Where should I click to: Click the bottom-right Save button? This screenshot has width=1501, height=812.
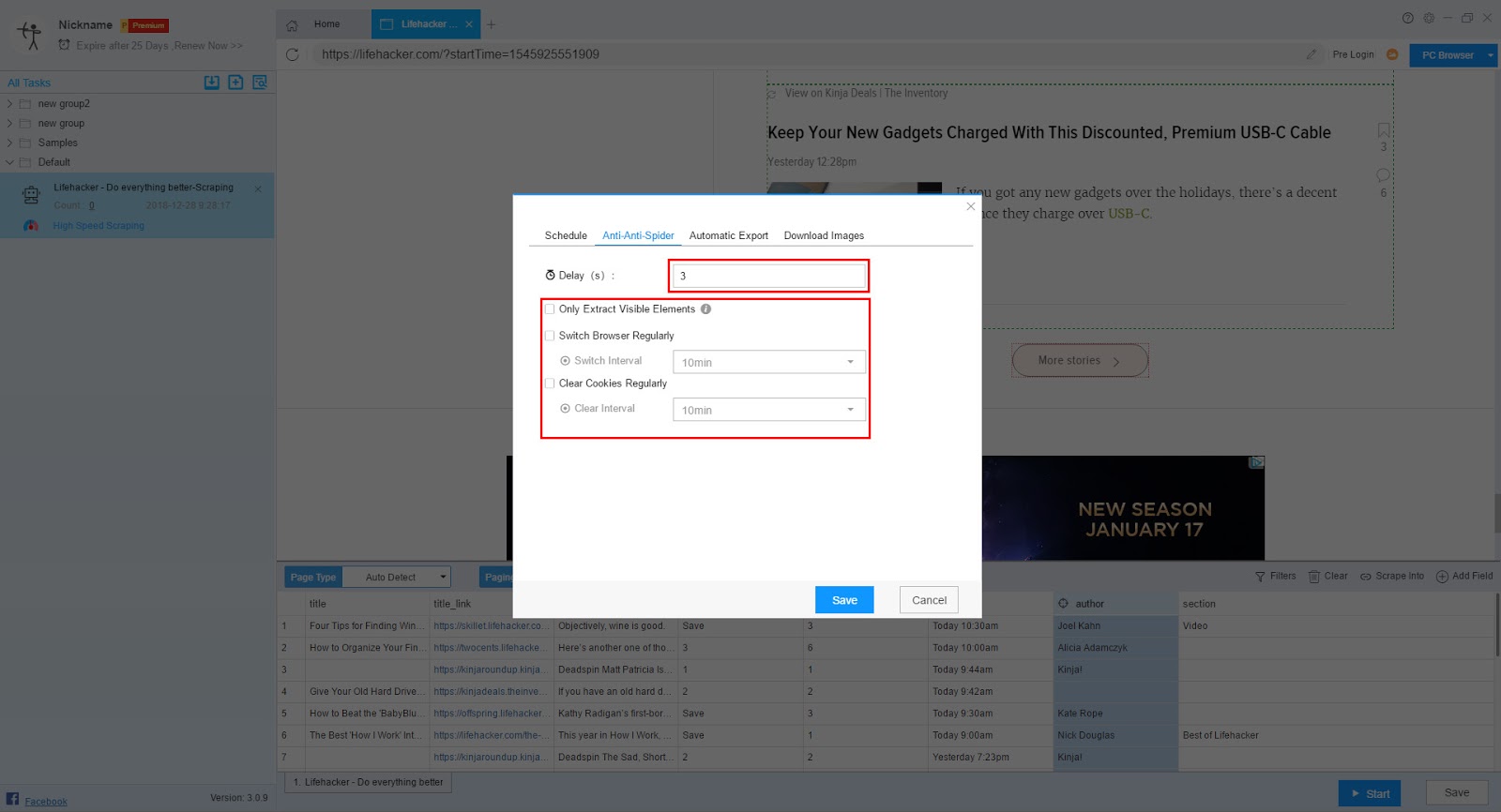[1457, 793]
